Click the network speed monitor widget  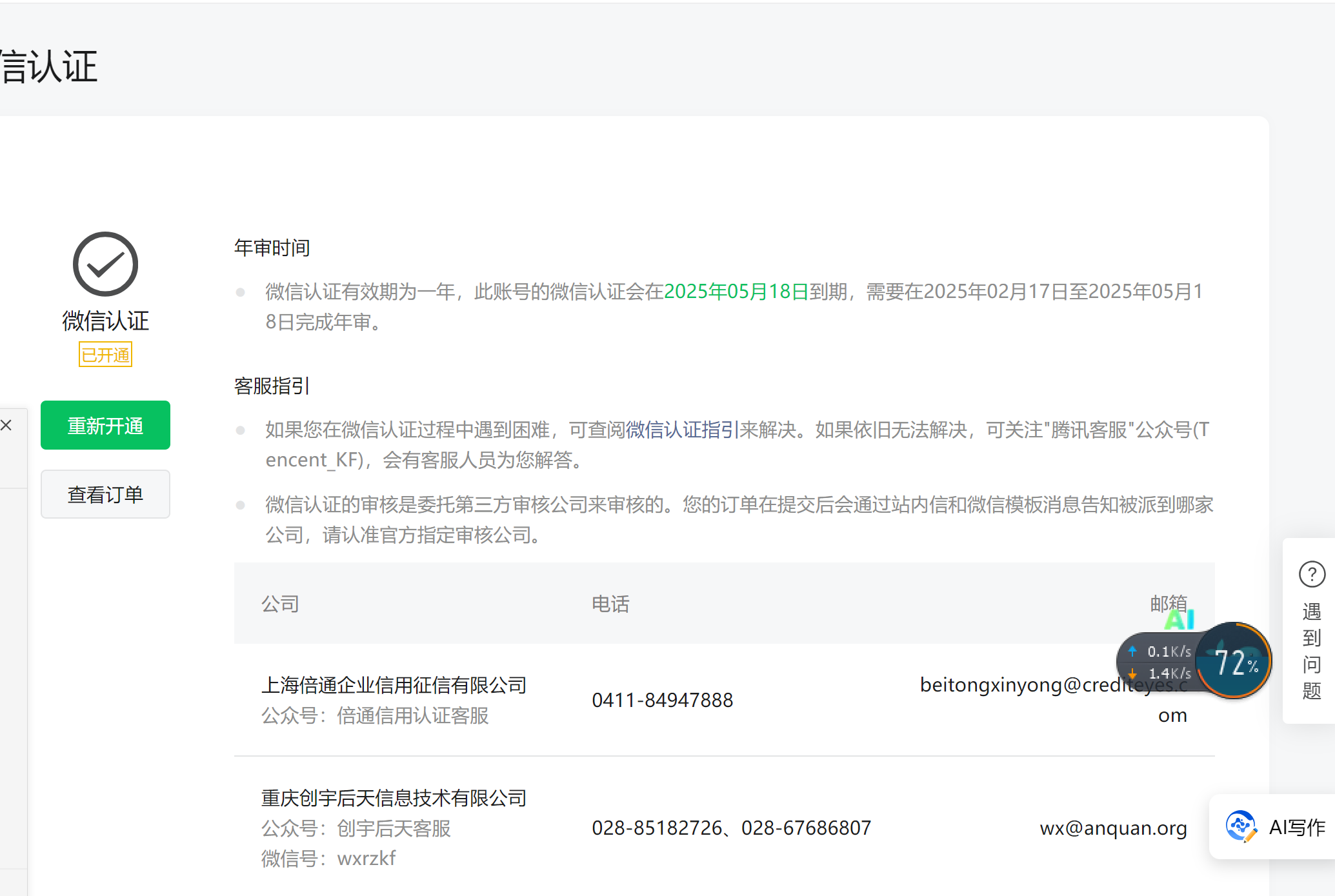(1159, 662)
